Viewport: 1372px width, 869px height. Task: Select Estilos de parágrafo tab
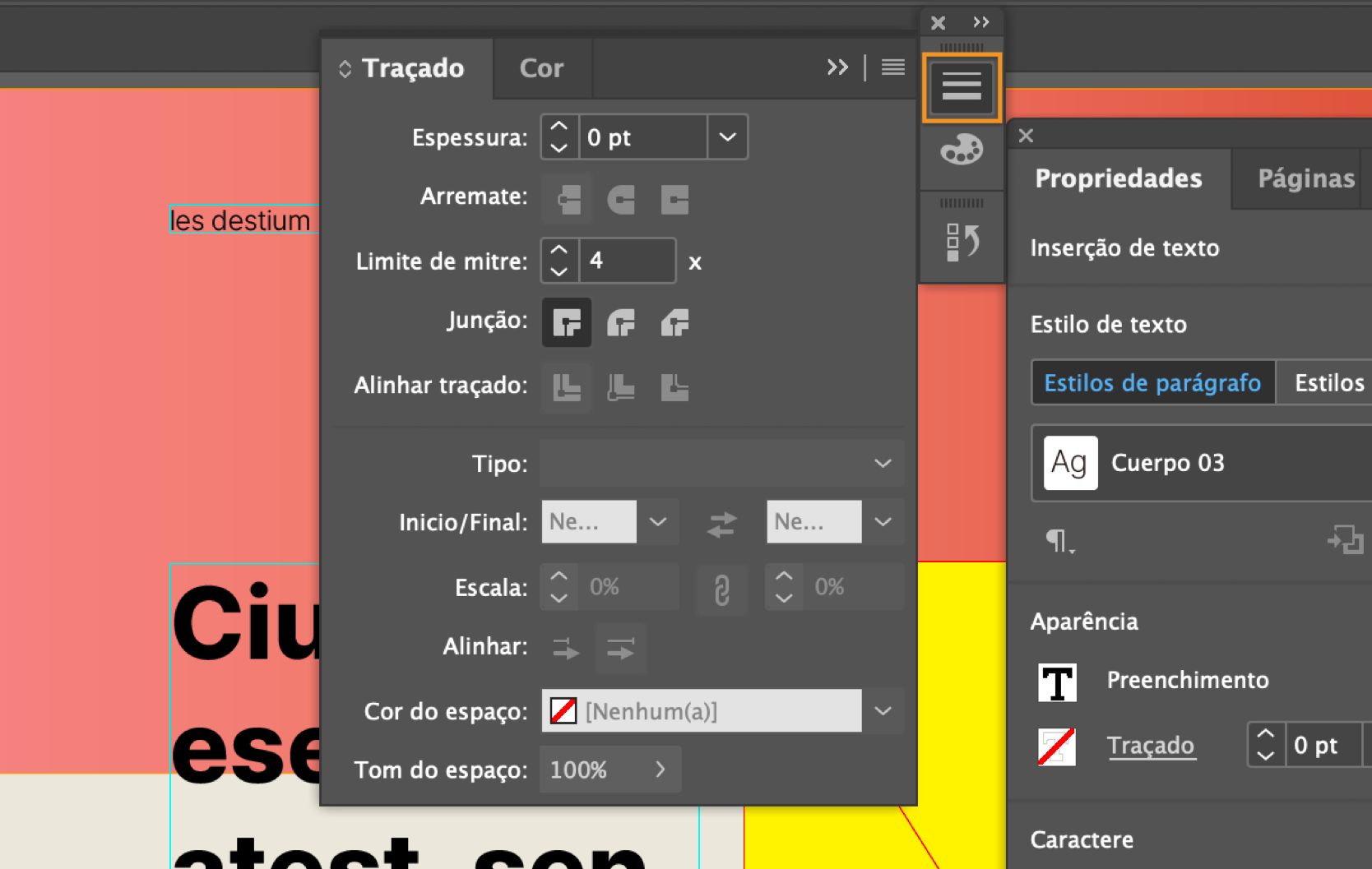click(1152, 383)
